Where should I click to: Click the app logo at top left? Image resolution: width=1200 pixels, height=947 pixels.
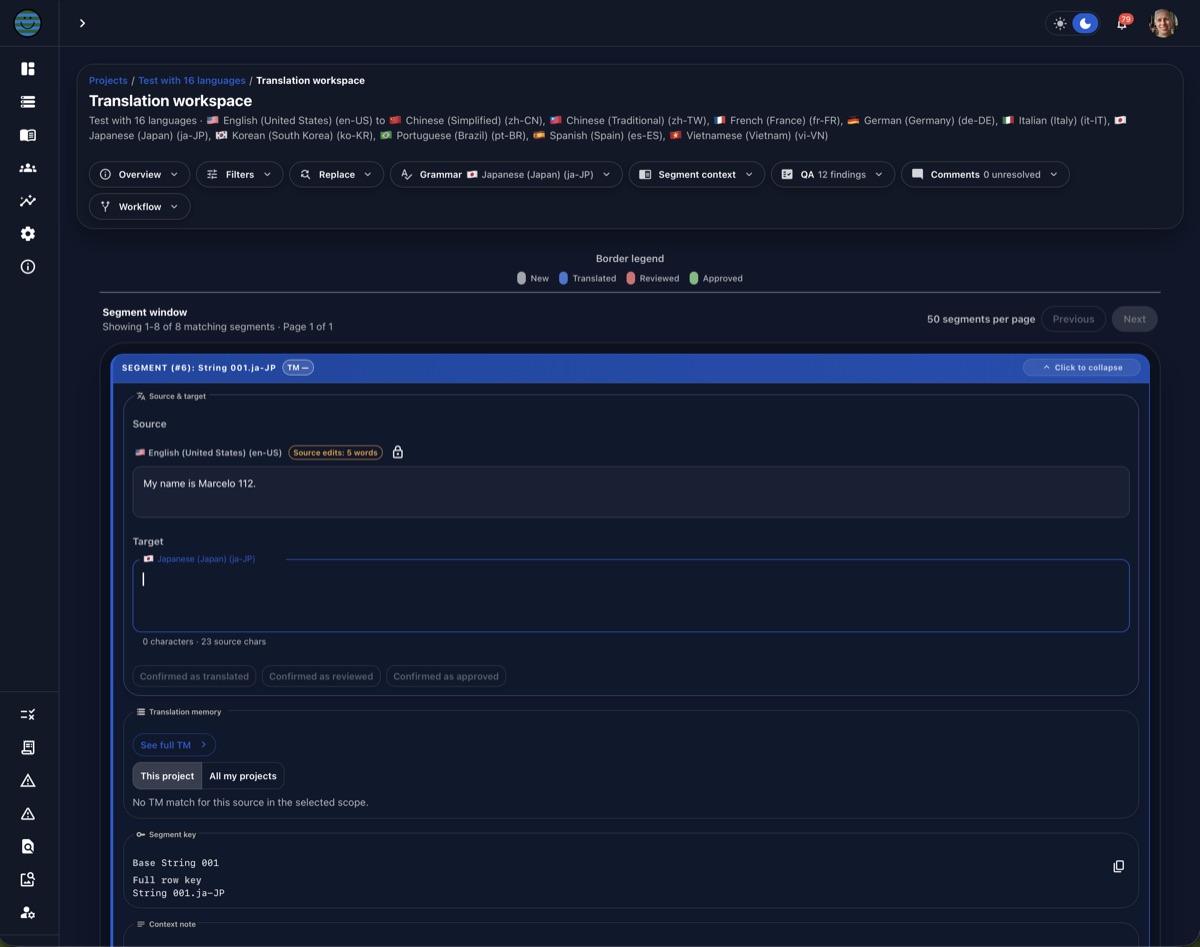click(x=28, y=23)
